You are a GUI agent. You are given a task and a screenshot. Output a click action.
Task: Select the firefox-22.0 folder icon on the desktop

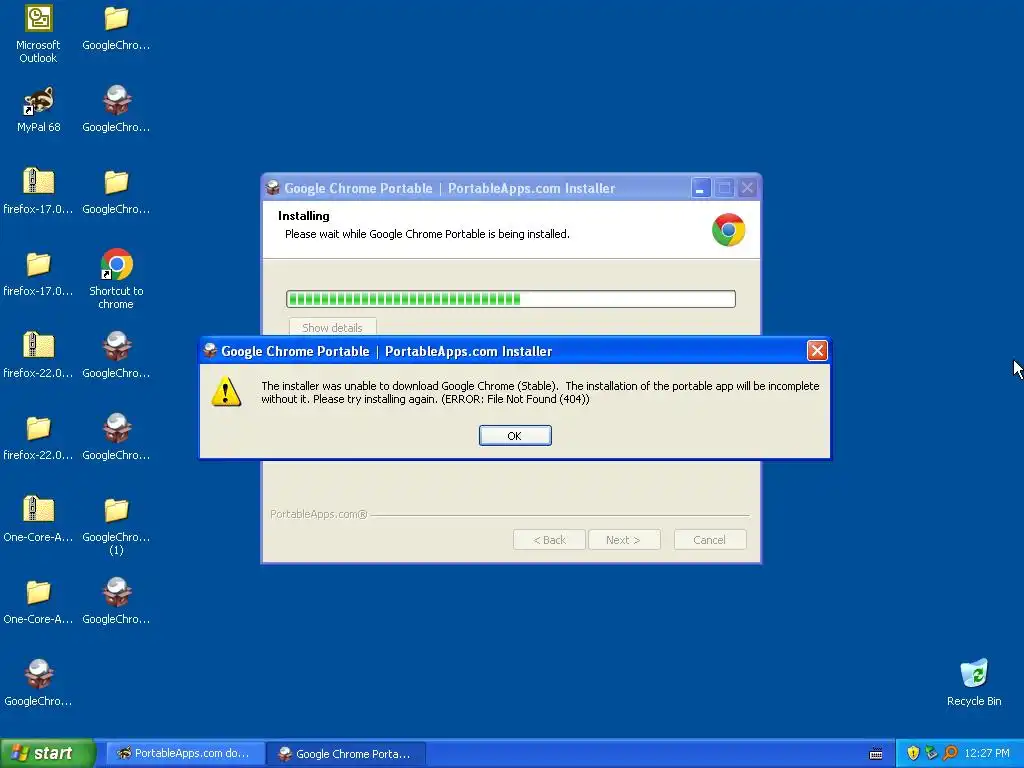click(38, 438)
